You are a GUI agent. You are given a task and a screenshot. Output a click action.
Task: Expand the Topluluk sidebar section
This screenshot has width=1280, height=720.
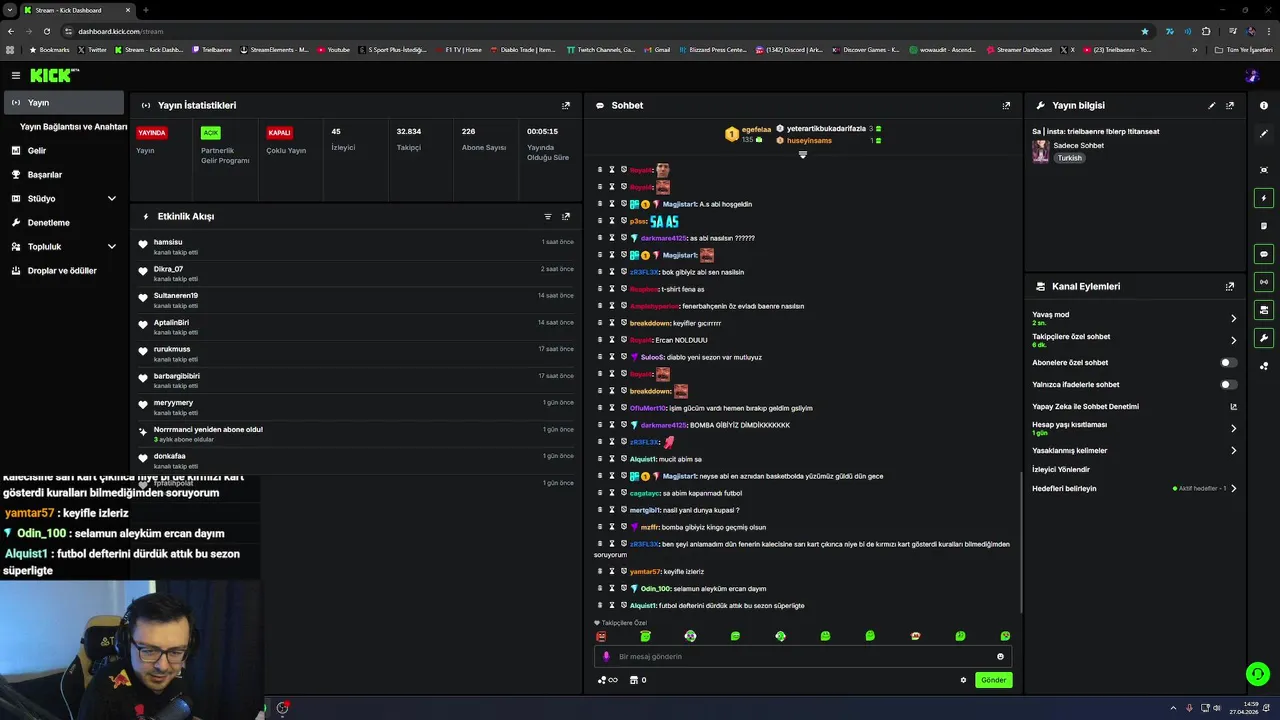tap(111, 247)
